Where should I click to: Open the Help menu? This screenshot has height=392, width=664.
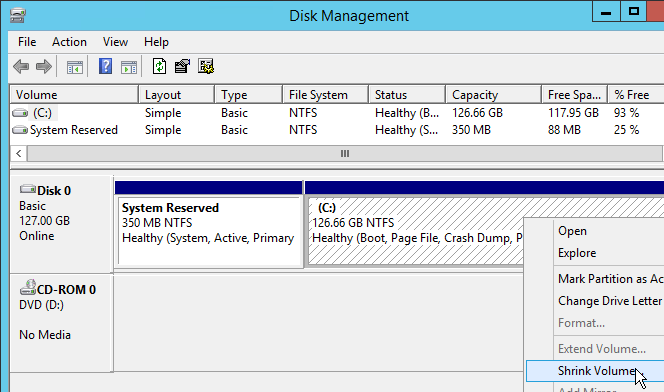click(156, 42)
